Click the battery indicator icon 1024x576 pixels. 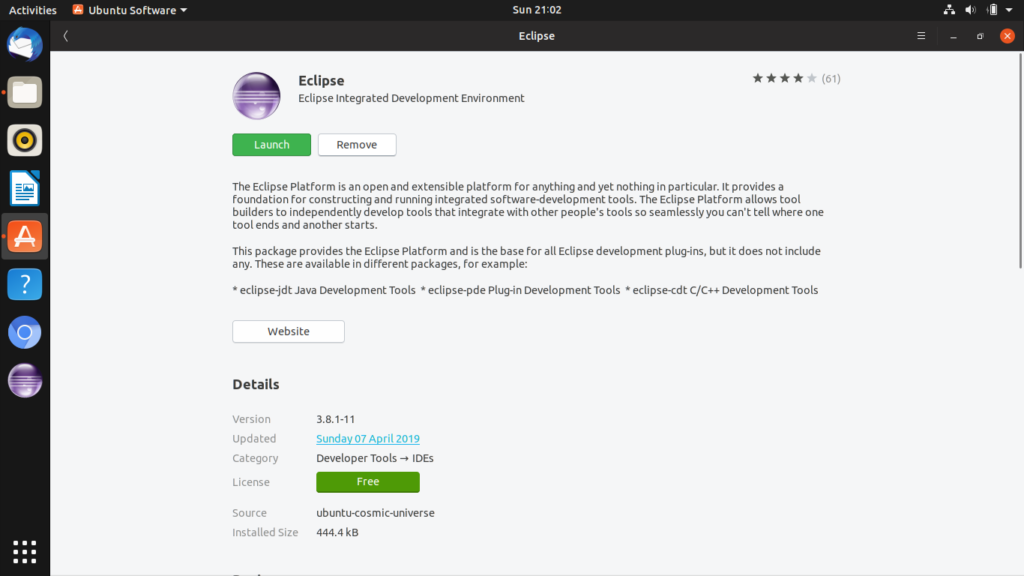coord(993,10)
